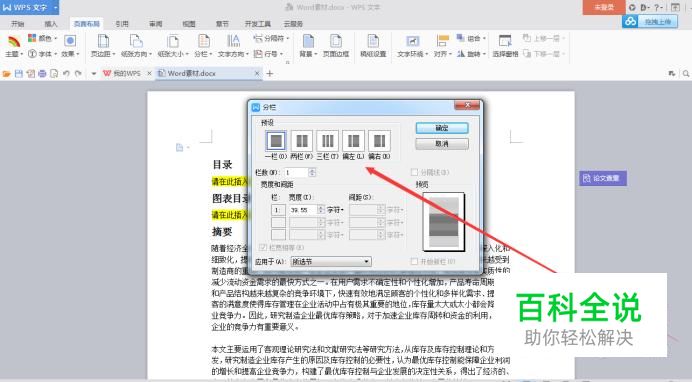Click the navigation icon beside page margin

[180, 147]
